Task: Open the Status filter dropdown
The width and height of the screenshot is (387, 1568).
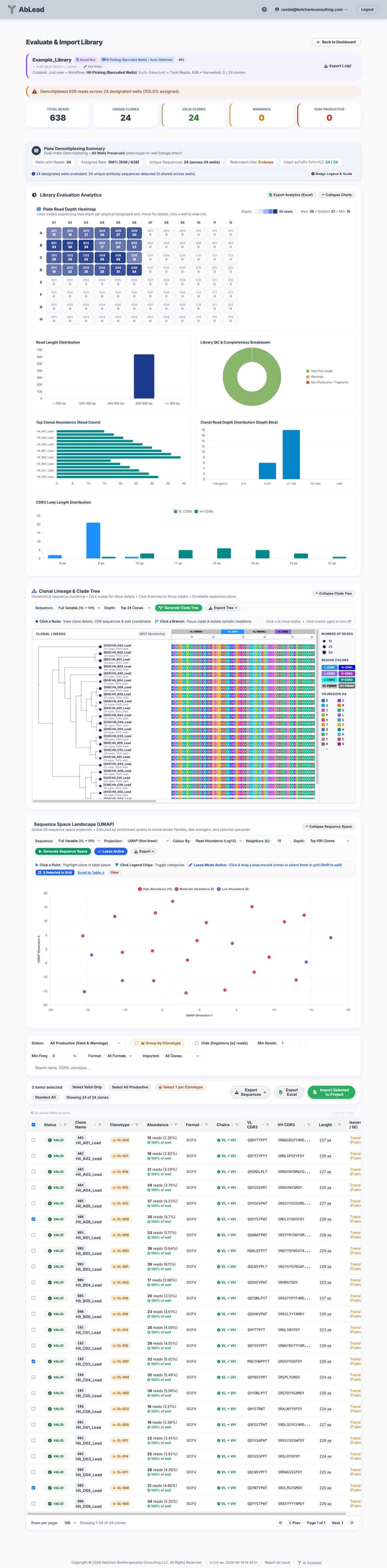Action: [84, 1043]
